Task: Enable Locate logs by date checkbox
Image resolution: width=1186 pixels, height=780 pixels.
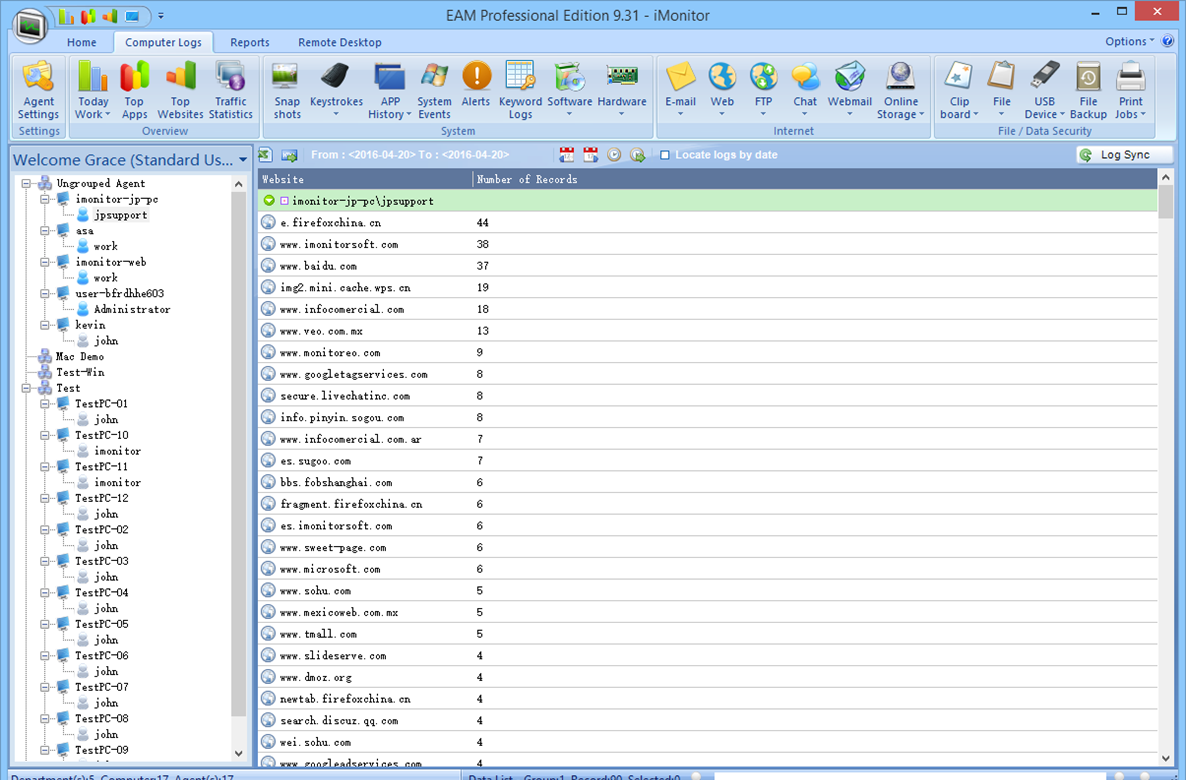Action: click(x=665, y=155)
